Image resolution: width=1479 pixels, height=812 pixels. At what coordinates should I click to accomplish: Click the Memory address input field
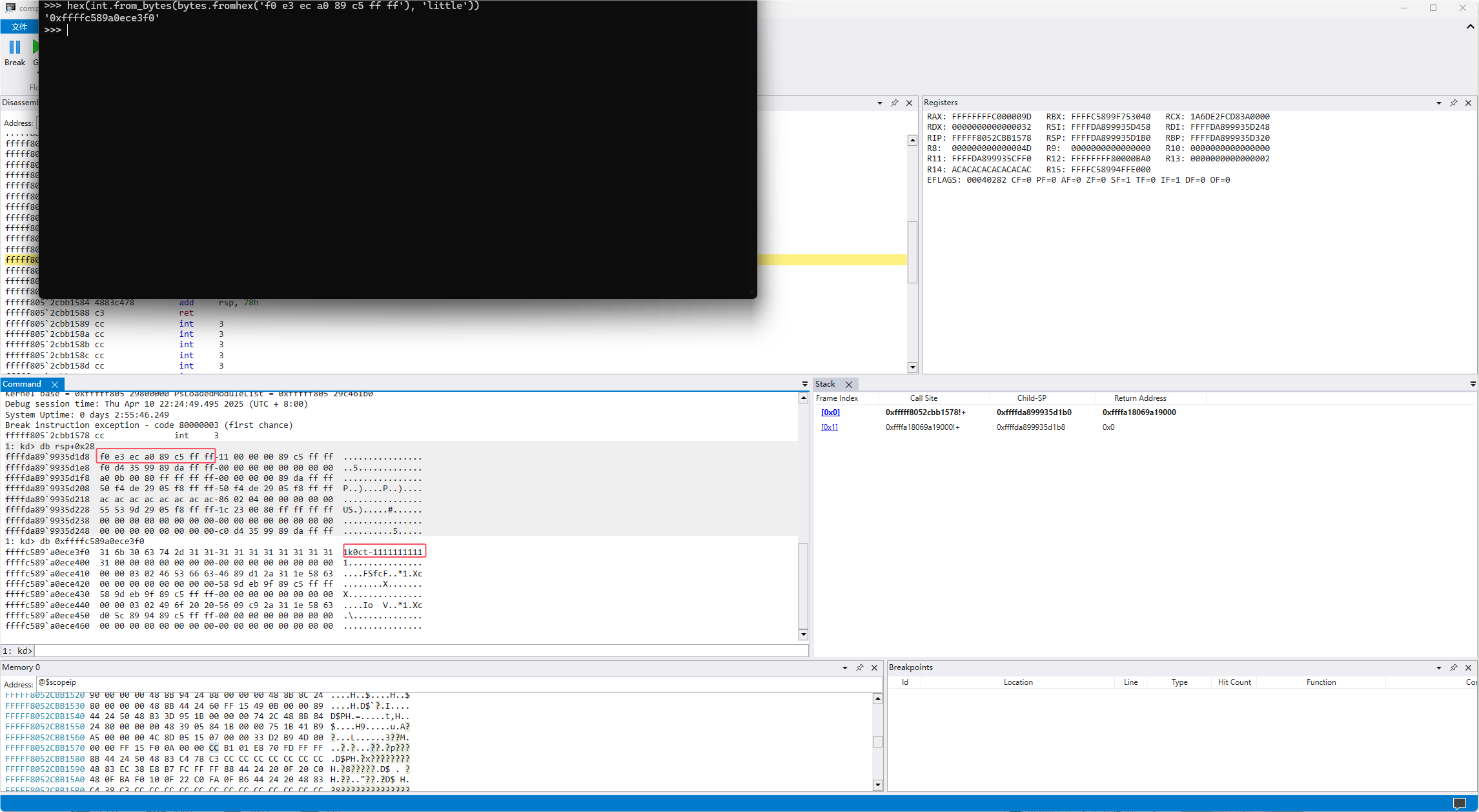pyautogui.click(x=452, y=682)
